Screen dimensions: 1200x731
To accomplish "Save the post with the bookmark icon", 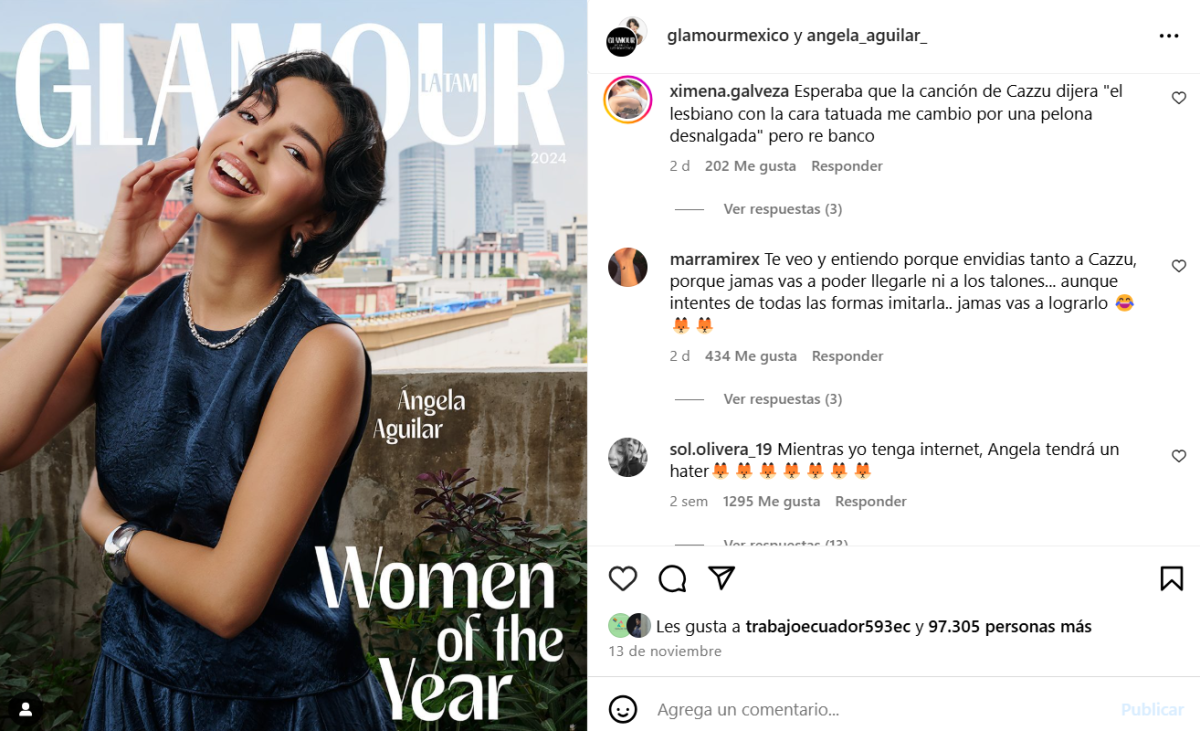I will point(1172,578).
